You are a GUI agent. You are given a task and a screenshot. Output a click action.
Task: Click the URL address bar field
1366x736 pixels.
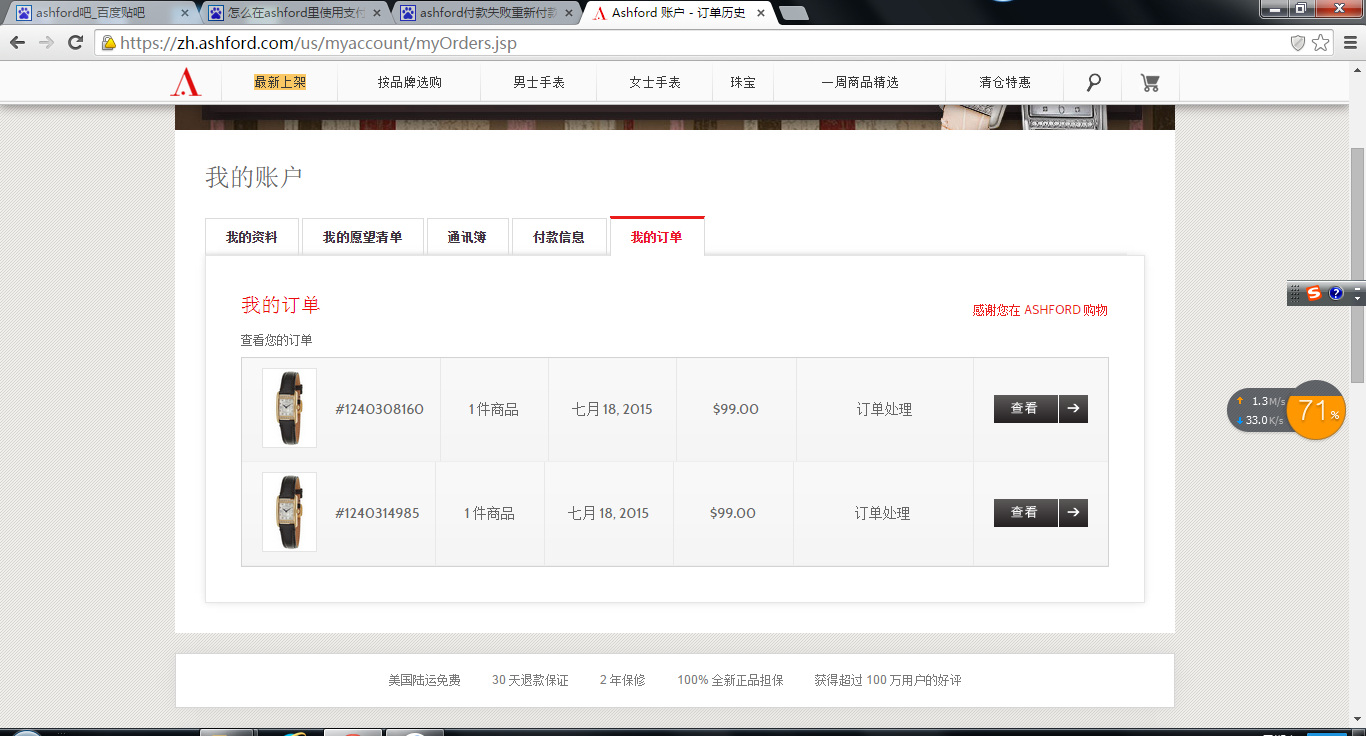pos(700,43)
